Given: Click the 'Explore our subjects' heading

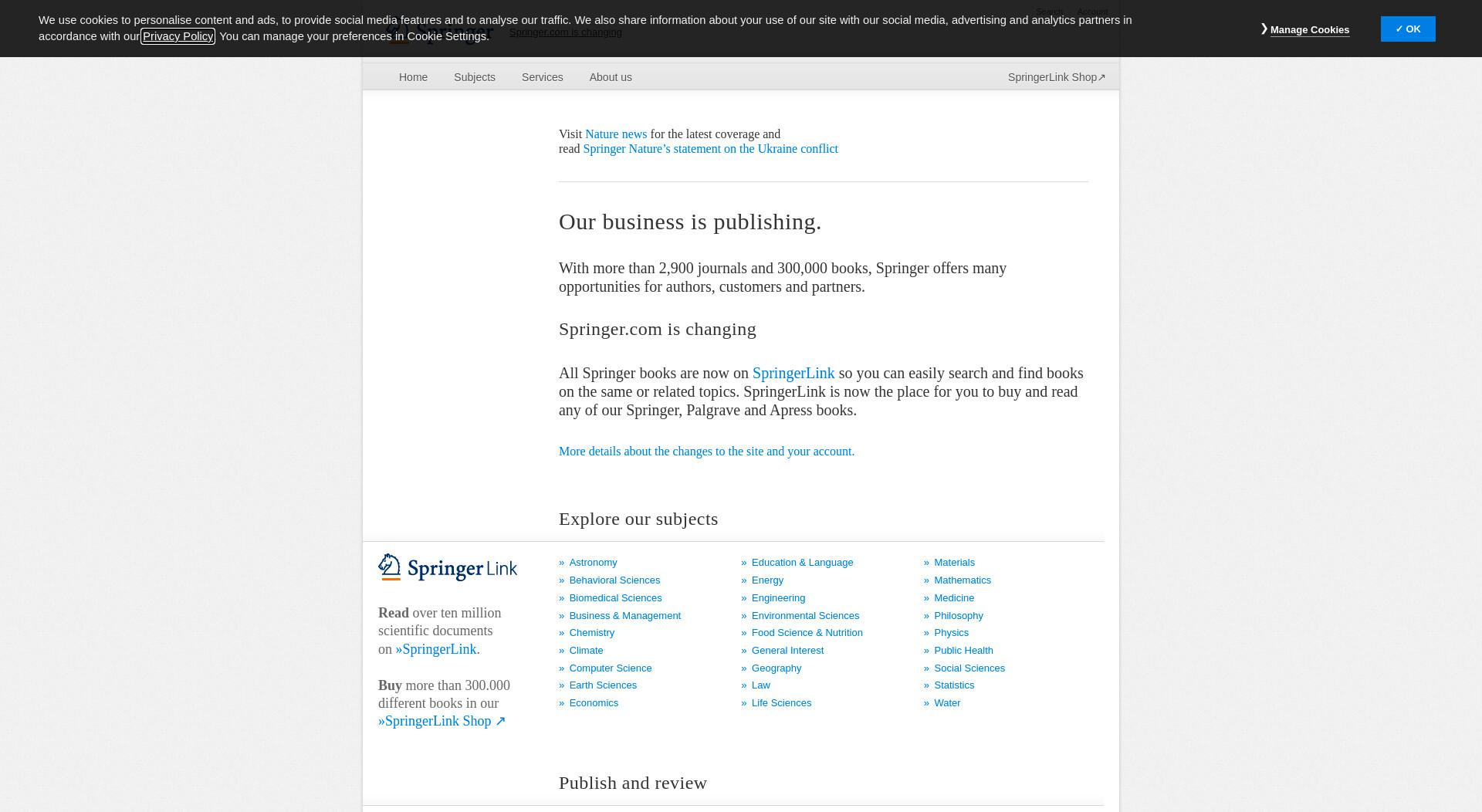Looking at the screenshot, I should tap(638, 519).
